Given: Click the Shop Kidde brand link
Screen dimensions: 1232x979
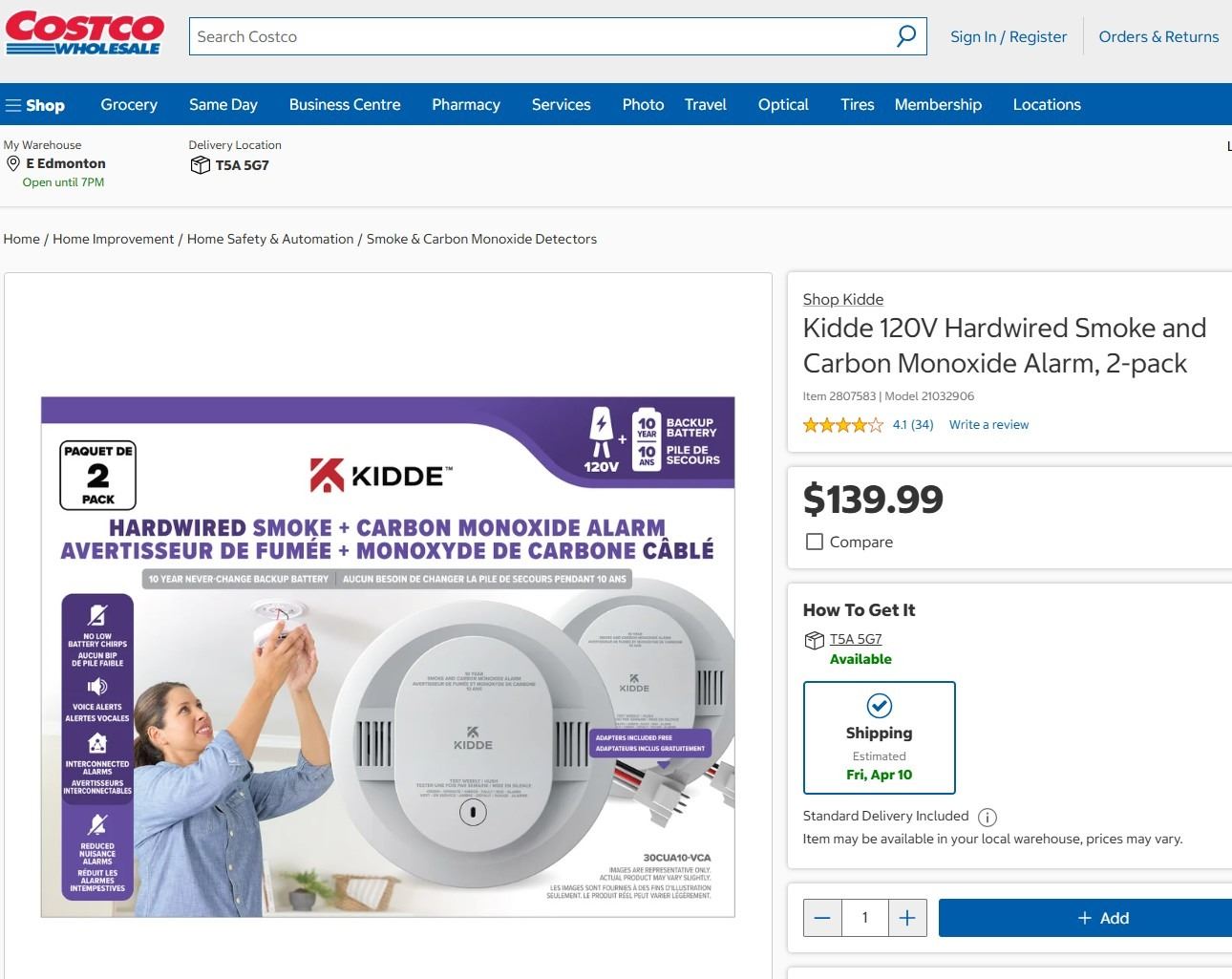Looking at the screenshot, I should point(843,299).
